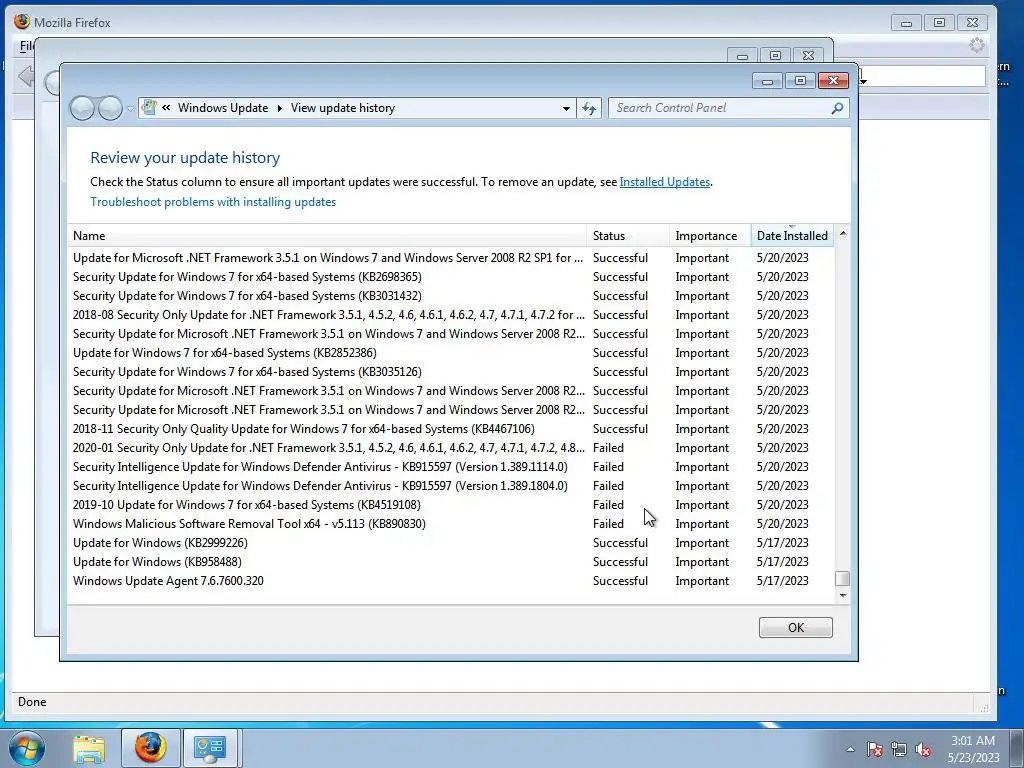Expand address bar previous locations dropdown
The height and width of the screenshot is (768, 1024).
tap(566, 108)
